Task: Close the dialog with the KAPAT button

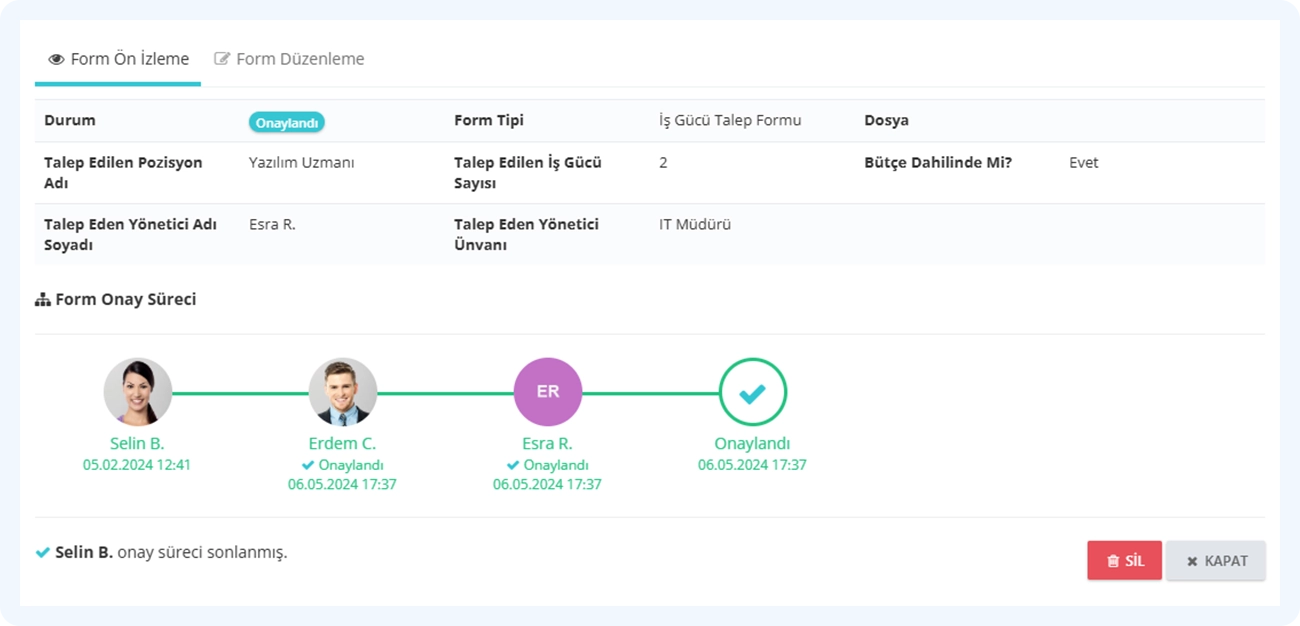Action: point(1216,561)
